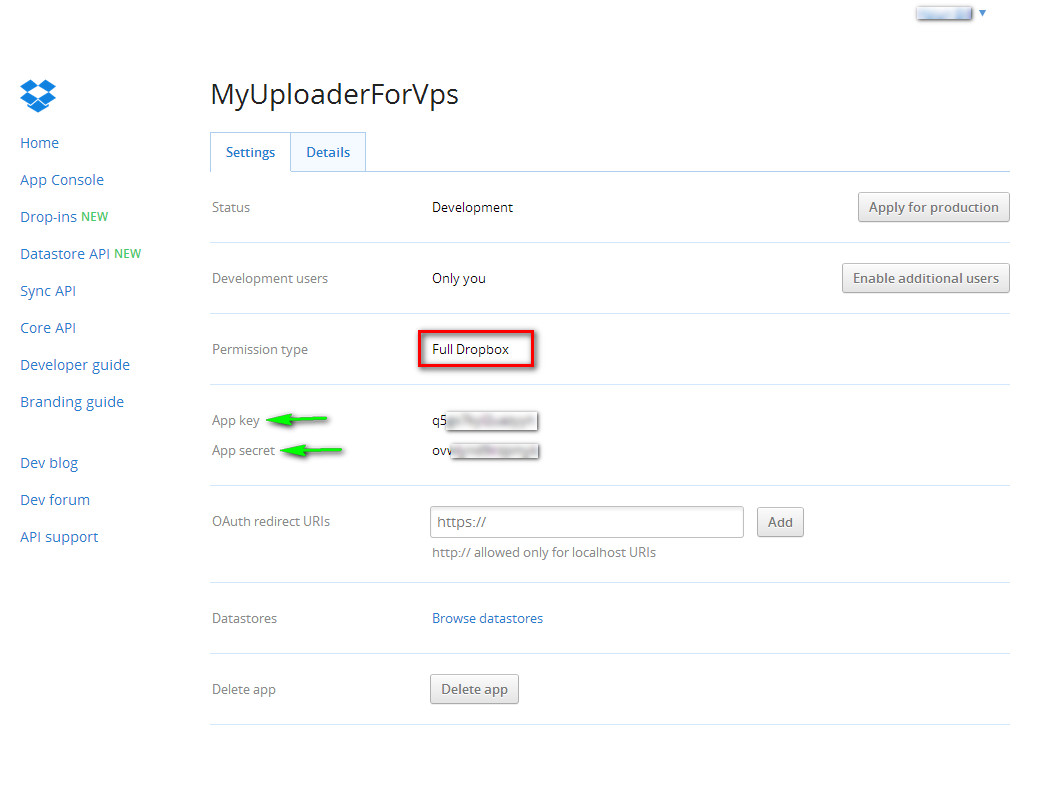Open API support link
Viewport: 1049px width, 792px height.
point(59,537)
